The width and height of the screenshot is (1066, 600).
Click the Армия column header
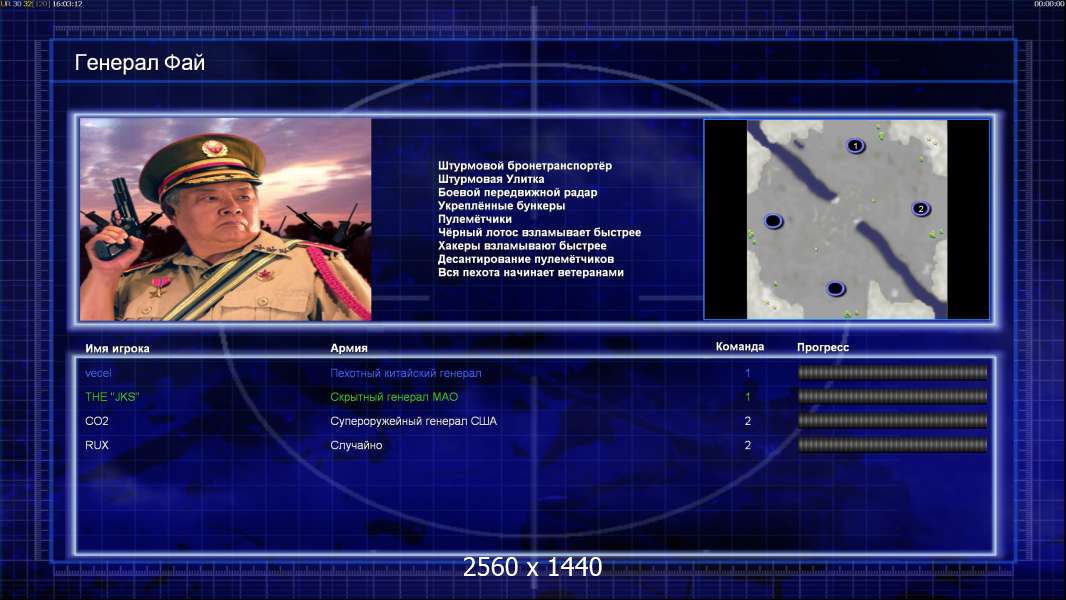(349, 348)
